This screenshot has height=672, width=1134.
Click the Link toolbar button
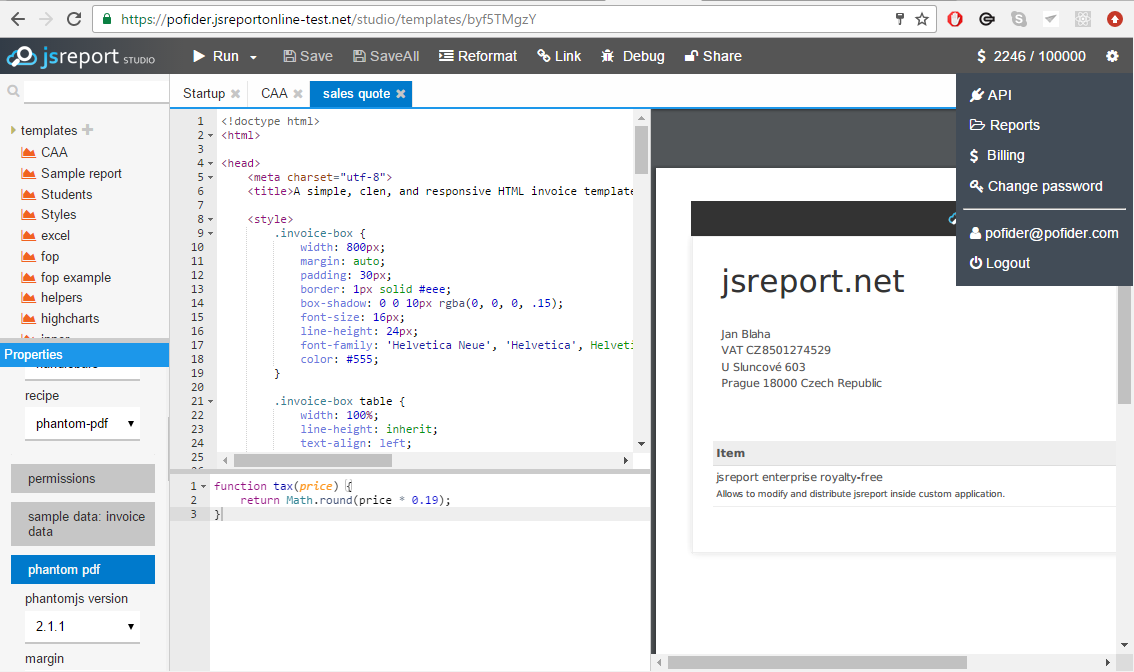pos(559,56)
